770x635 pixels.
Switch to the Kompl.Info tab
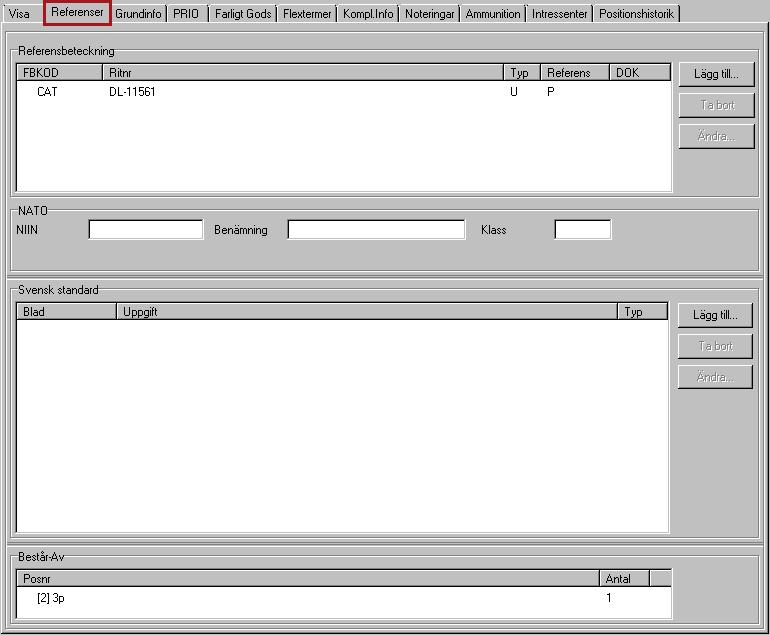coord(368,14)
